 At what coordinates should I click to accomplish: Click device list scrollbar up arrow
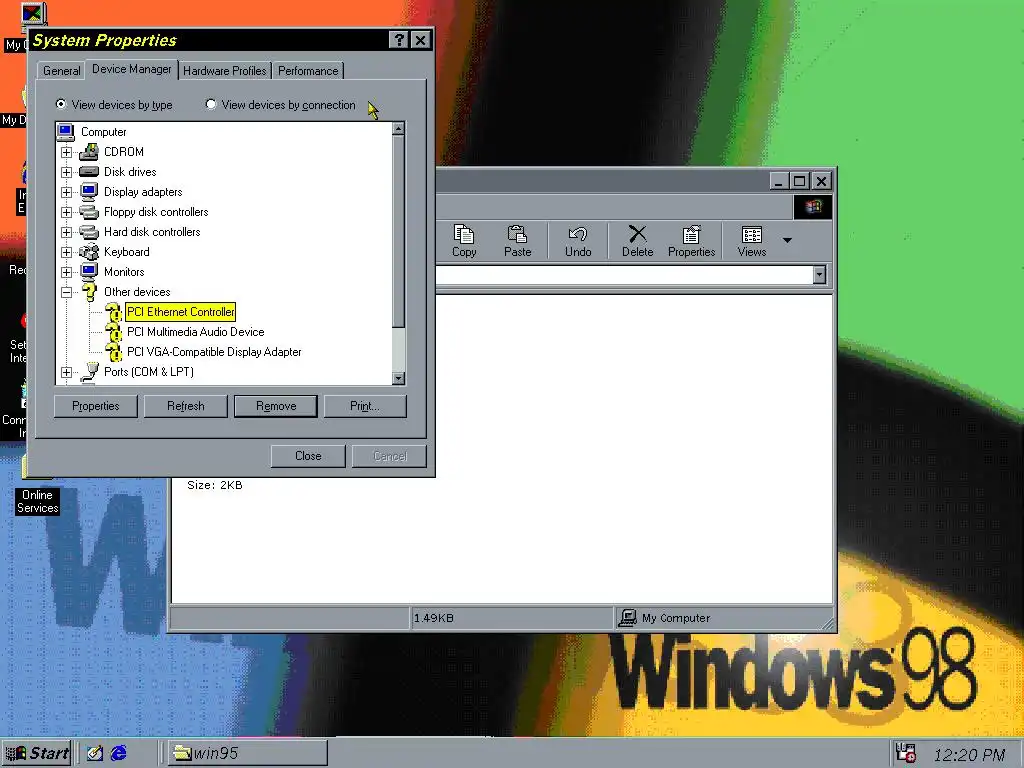398,129
